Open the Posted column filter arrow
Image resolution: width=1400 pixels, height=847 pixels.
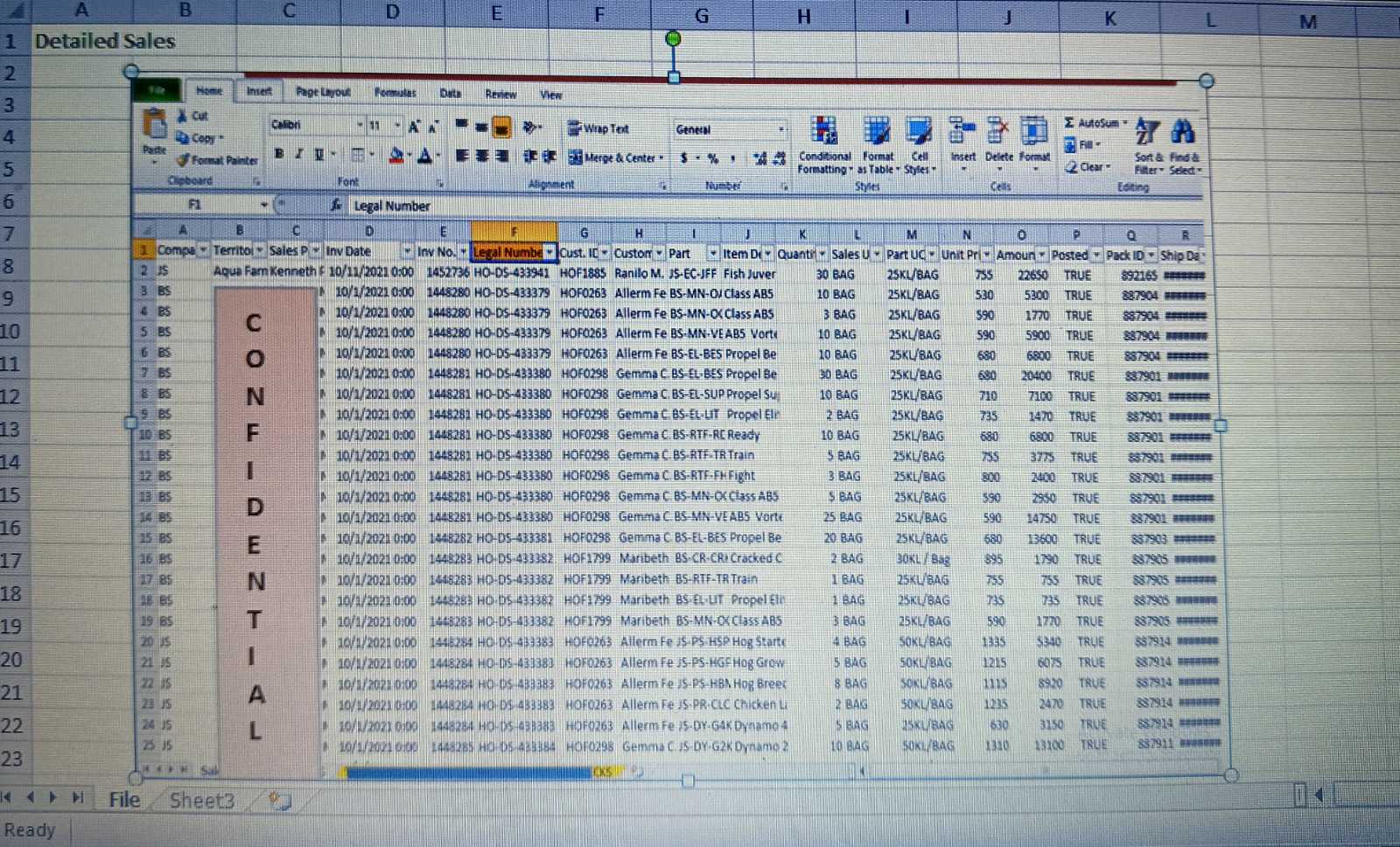coord(1096,255)
